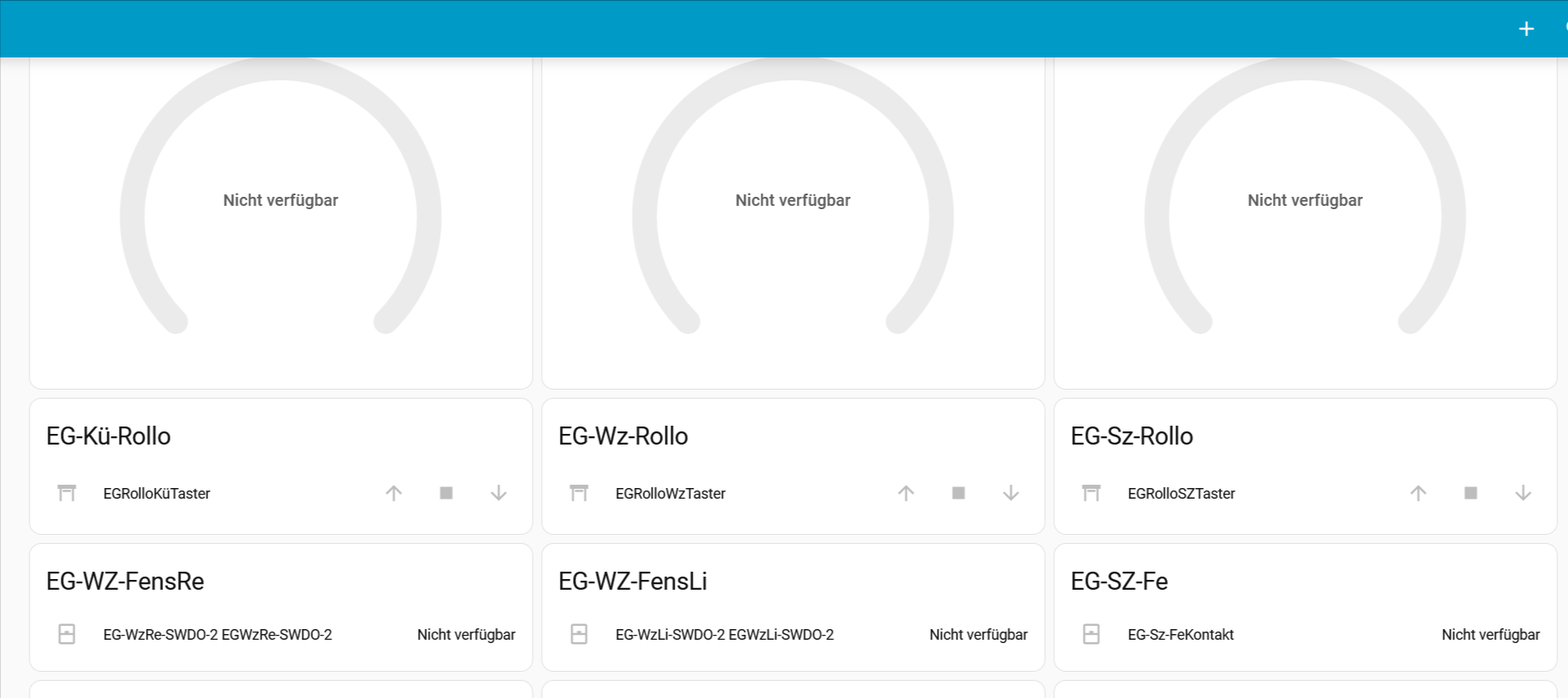Screen dimensions: 1568x698
Task: Click the left gauge showing Nicht verfügbar
Action: tap(280, 201)
